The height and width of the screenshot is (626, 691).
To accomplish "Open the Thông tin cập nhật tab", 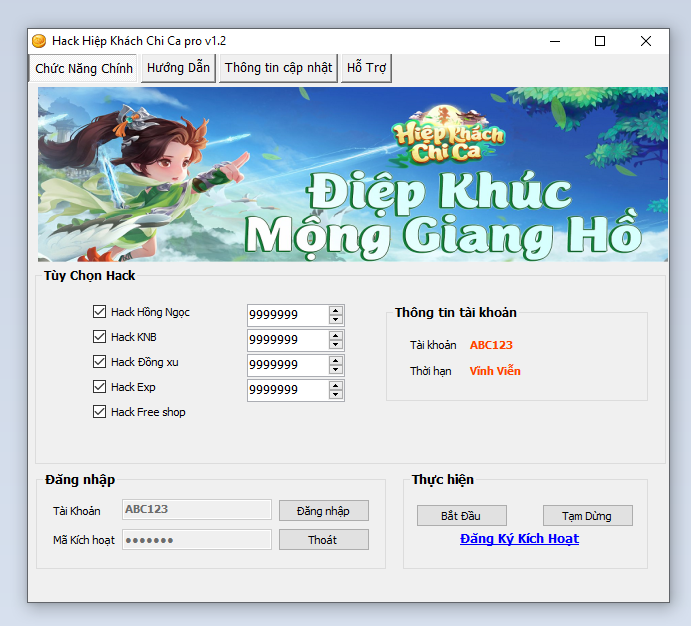I will (278, 68).
